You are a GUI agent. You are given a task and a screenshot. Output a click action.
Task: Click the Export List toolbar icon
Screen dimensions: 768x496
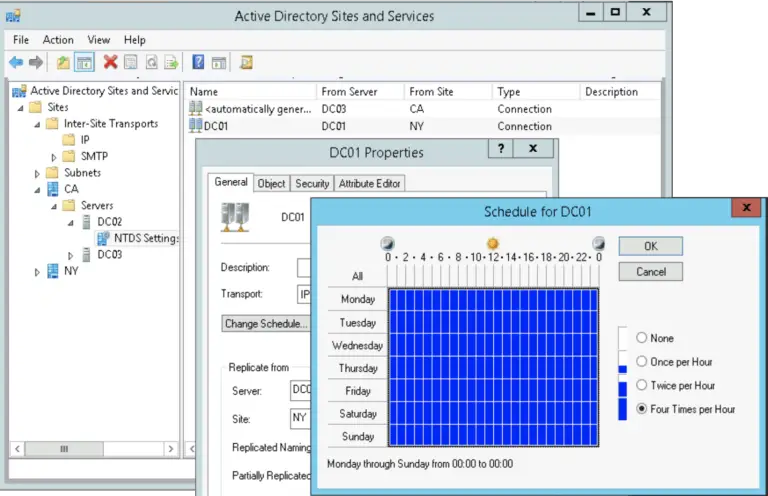click(171, 63)
